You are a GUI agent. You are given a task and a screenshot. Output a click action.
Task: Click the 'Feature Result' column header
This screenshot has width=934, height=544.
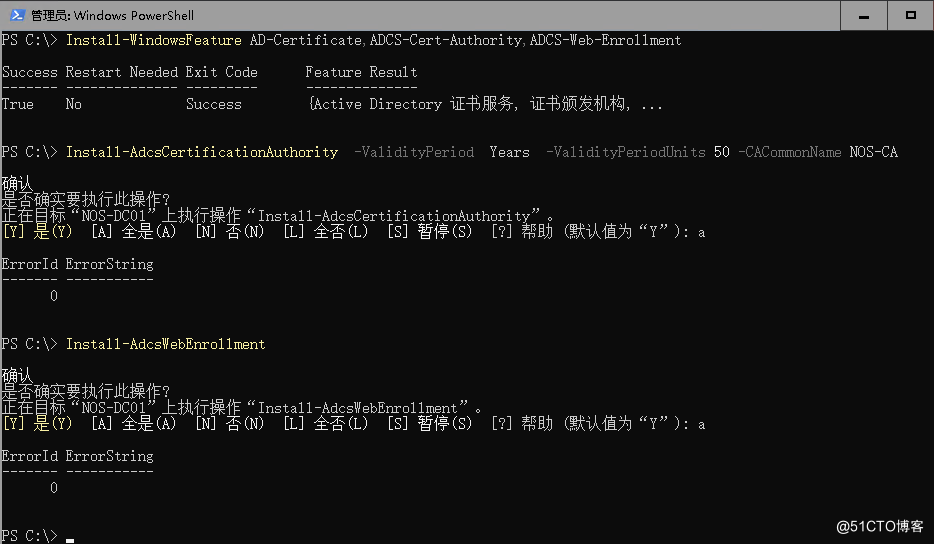(361, 72)
